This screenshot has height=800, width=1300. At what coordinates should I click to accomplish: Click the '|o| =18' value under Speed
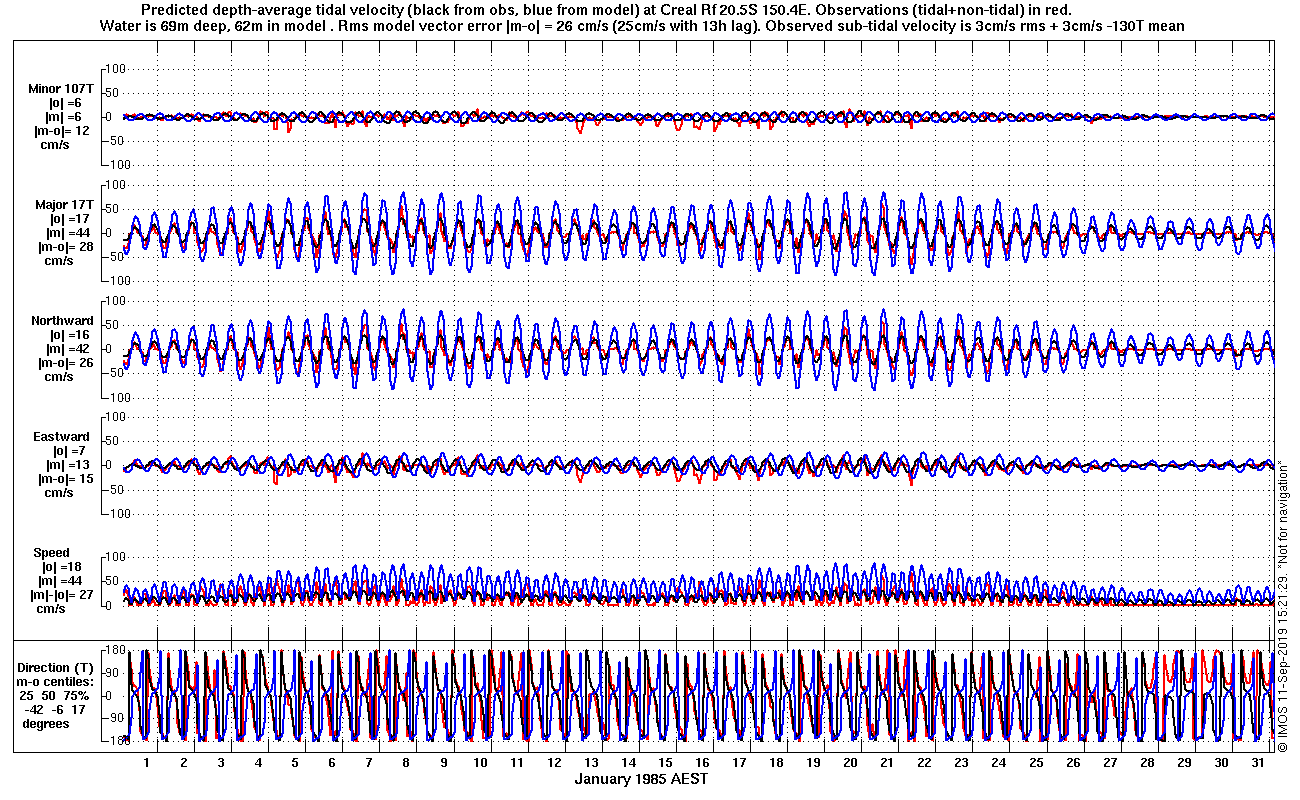pyautogui.click(x=60, y=567)
